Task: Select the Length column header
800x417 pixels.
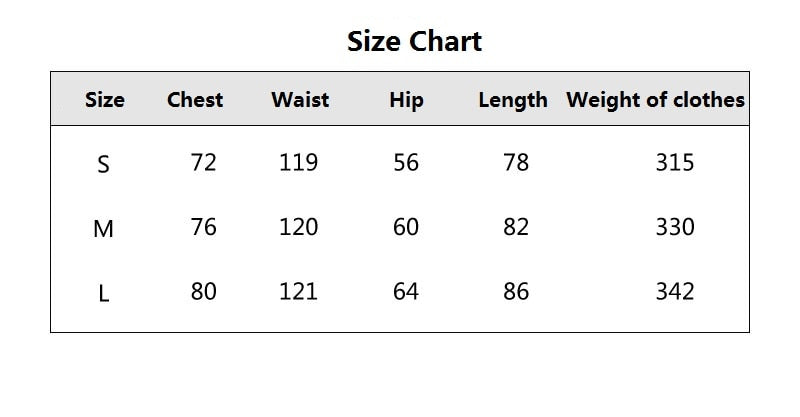Action: tap(513, 99)
